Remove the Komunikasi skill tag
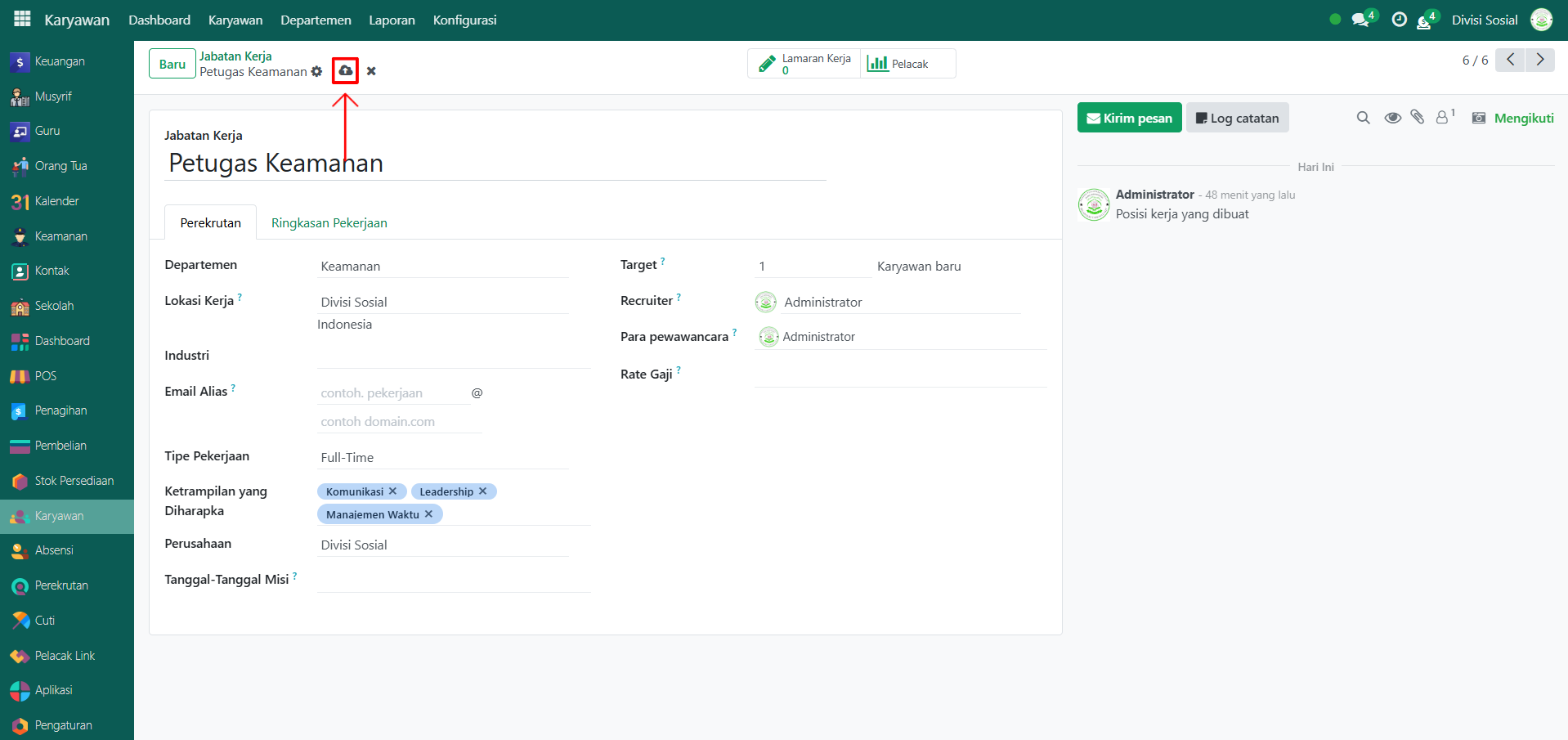 pos(393,491)
